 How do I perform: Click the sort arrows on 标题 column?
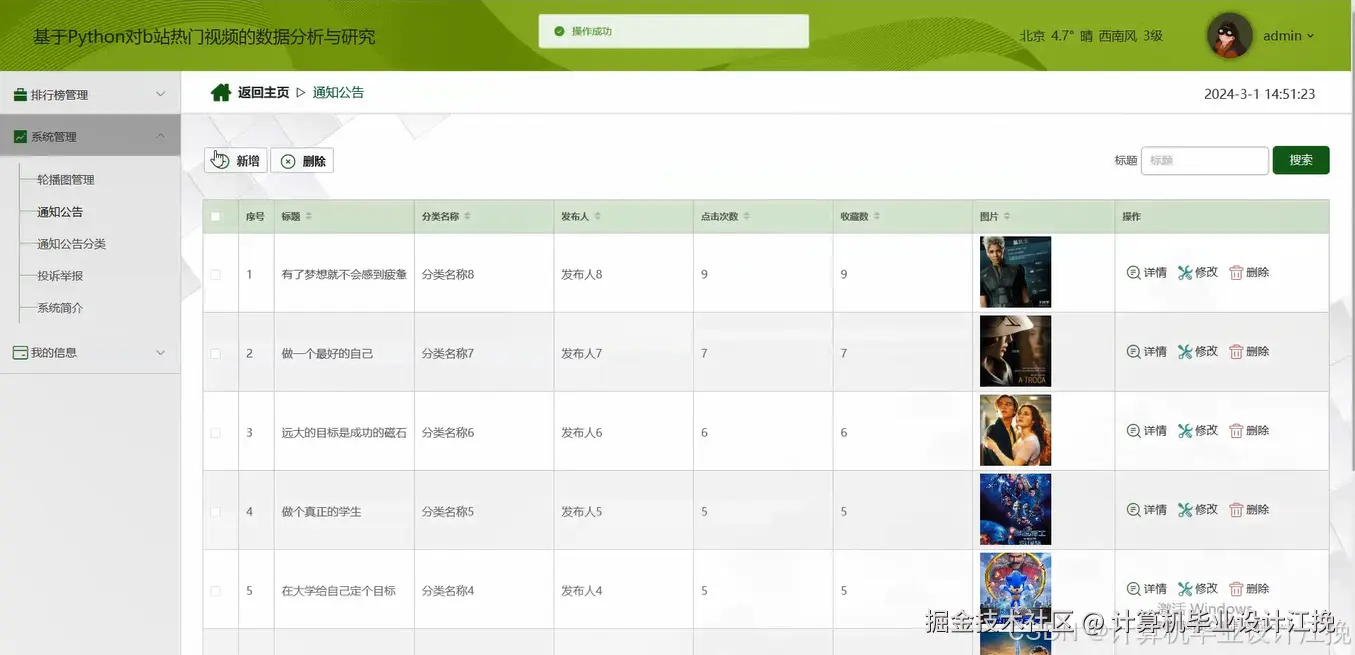(x=309, y=217)
